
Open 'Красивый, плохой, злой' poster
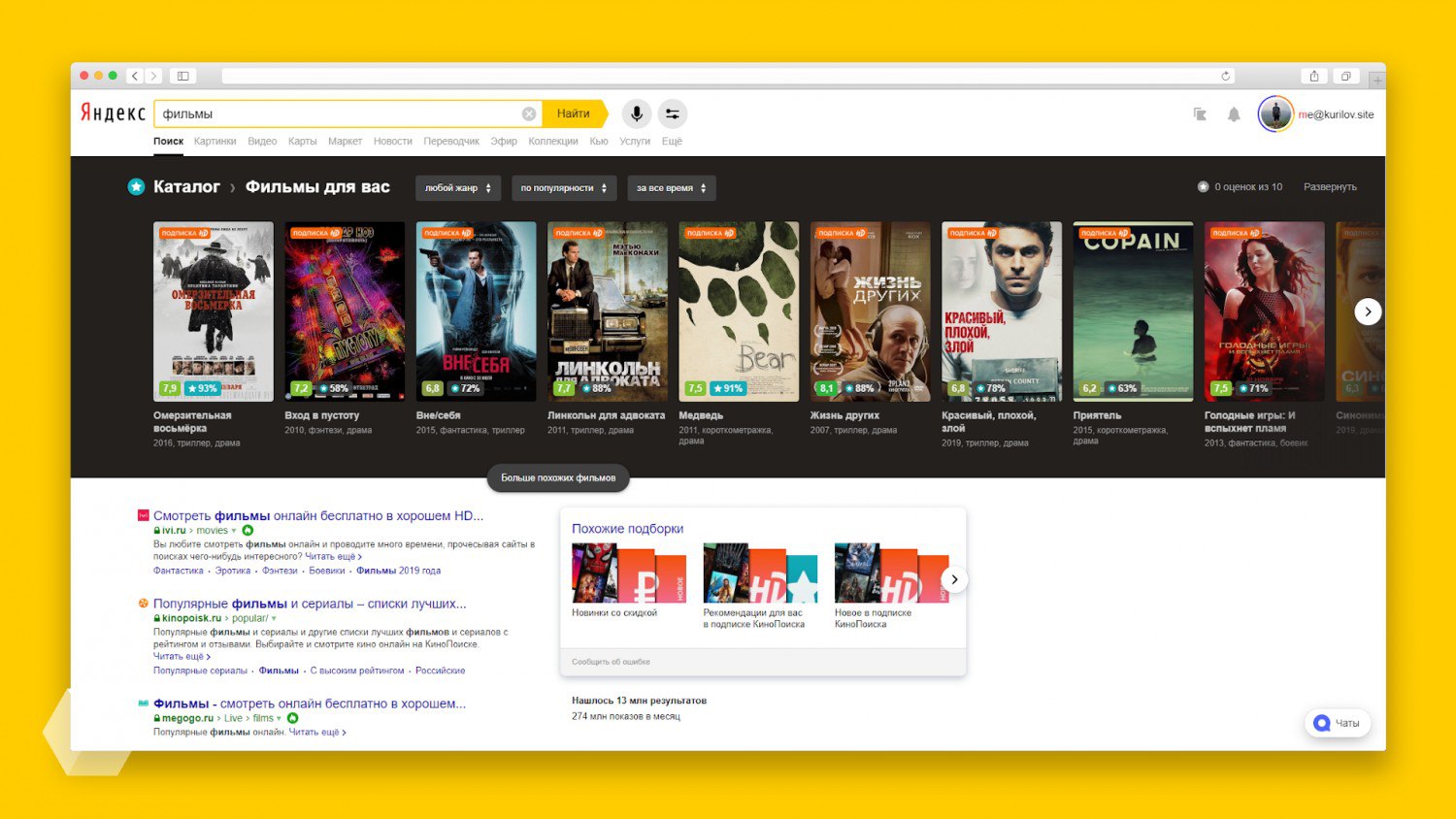pos(1002,311)
